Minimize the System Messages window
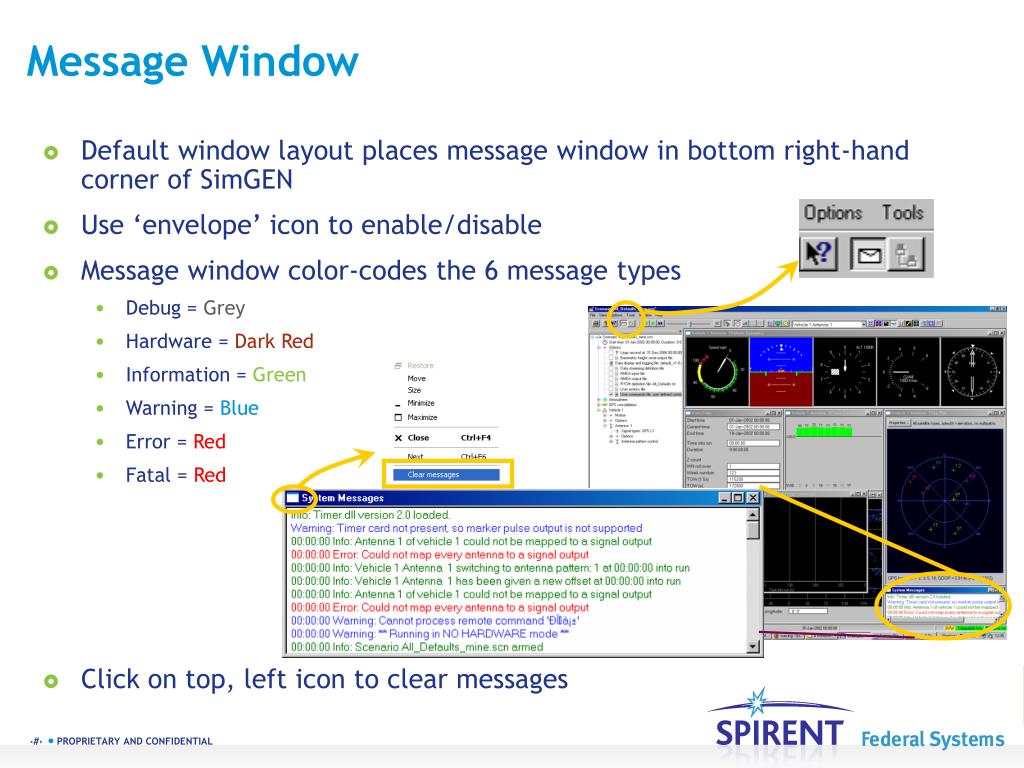Image resolution: width=1024 pixels, height=768 pixels. pyautogui.click(x=725, y=498)
